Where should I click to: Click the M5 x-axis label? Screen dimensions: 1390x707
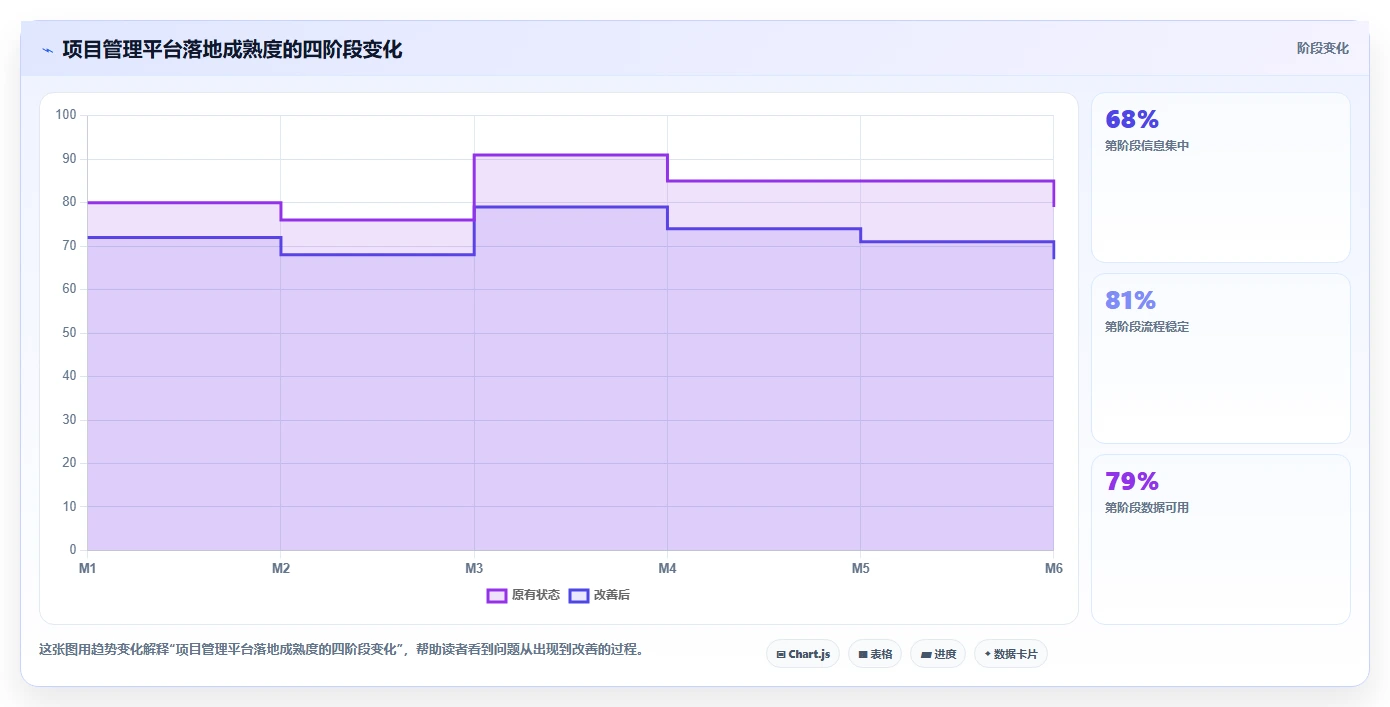tap(860, 568)
